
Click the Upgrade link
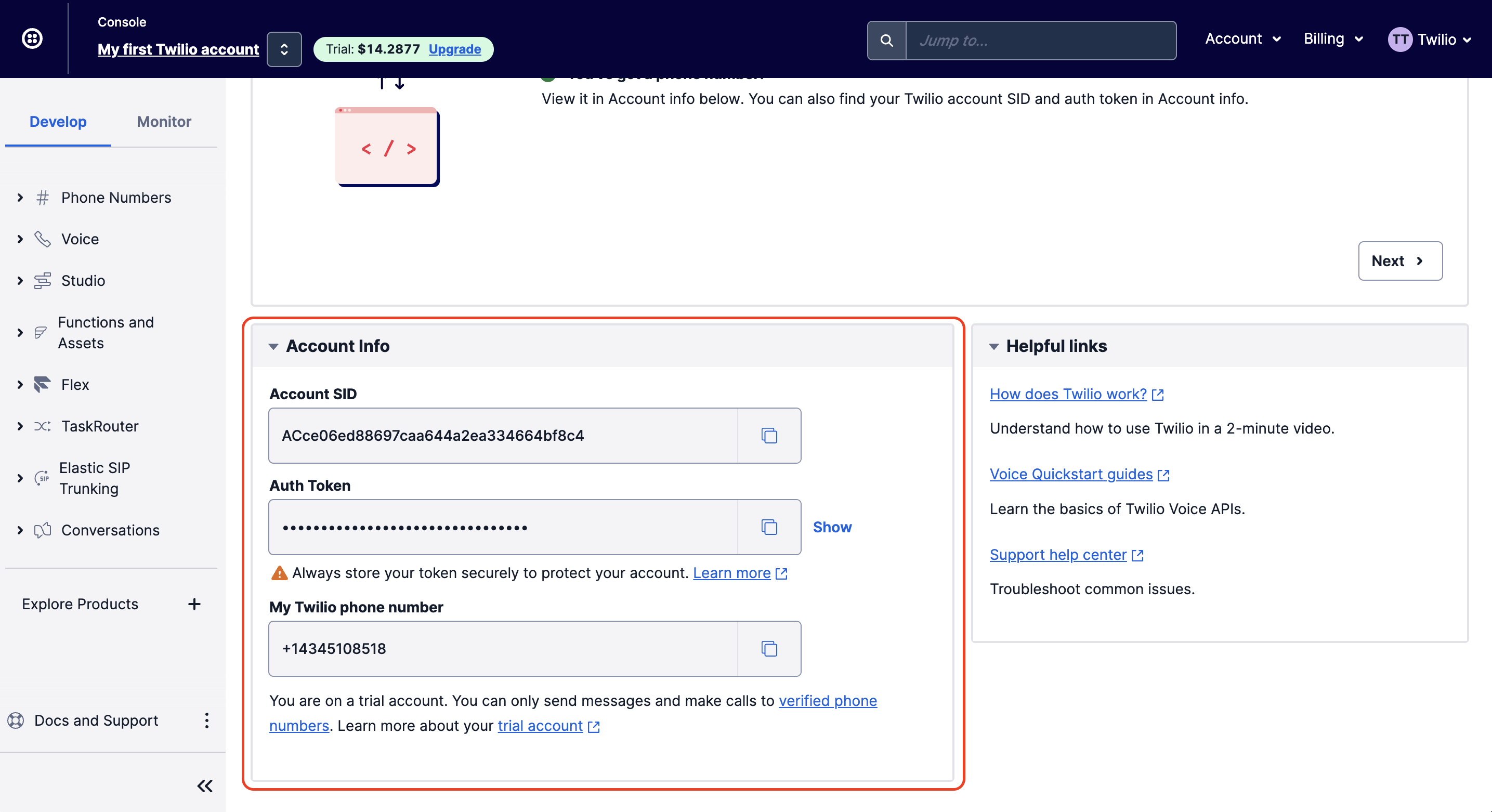click(x=455, y=49)
